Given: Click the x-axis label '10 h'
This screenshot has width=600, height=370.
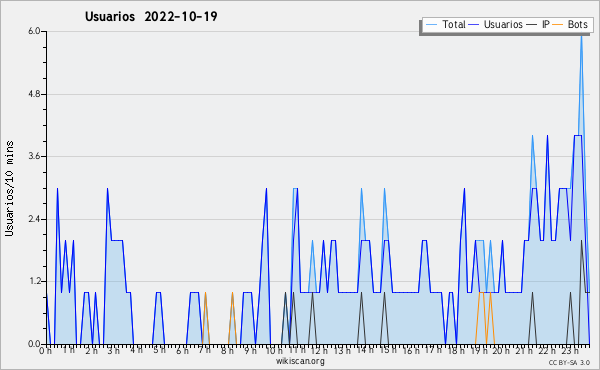Looking at the screenshot, I should point(274,350).
